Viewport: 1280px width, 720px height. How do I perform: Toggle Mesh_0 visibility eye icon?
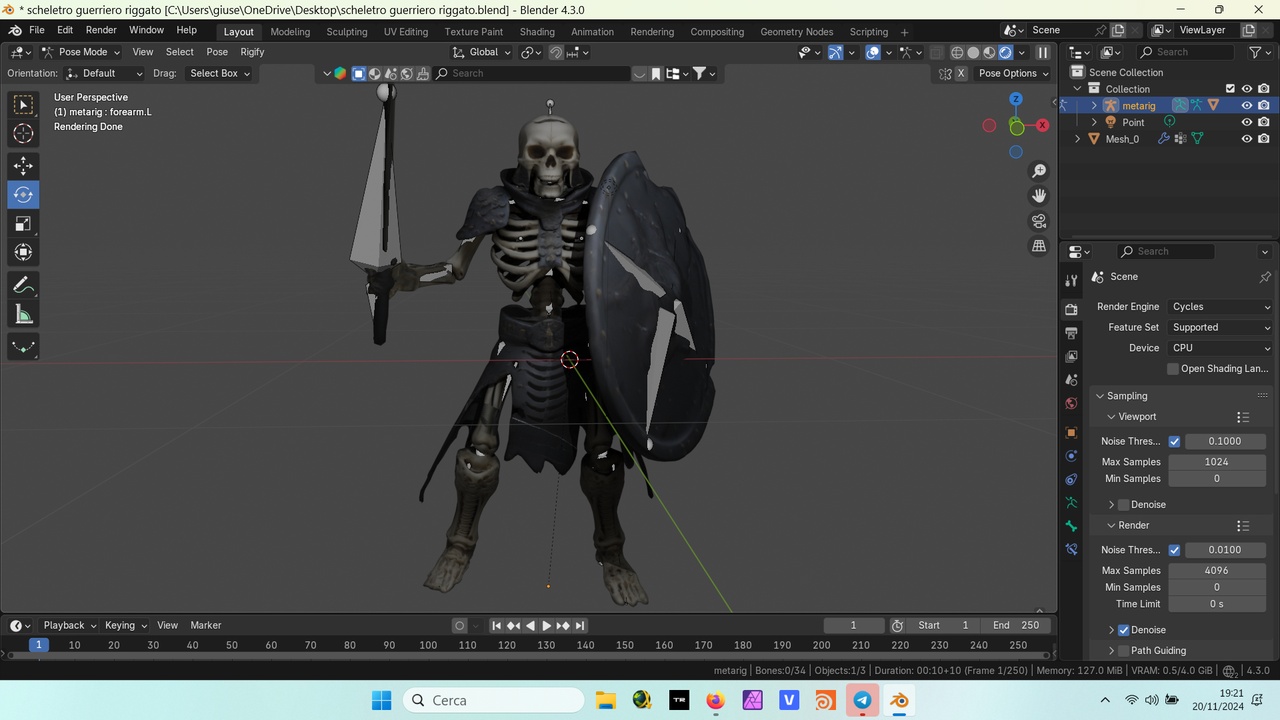coord(1247,139)
